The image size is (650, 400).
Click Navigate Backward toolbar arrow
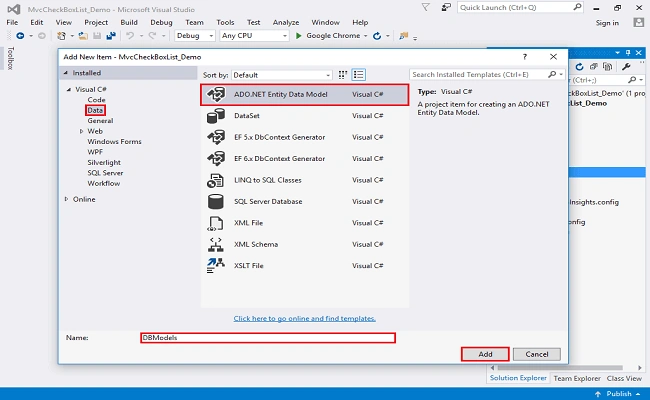(x=20, y=36)
